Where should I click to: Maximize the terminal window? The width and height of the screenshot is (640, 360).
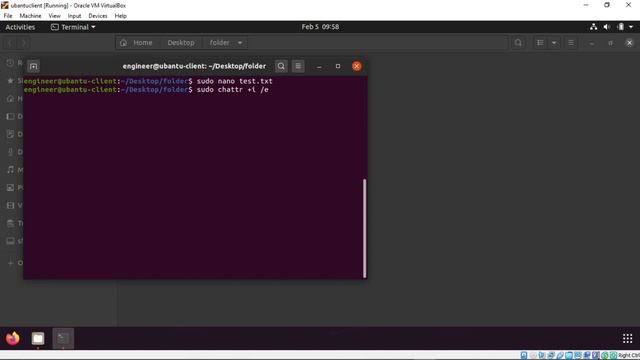[338, 66]
